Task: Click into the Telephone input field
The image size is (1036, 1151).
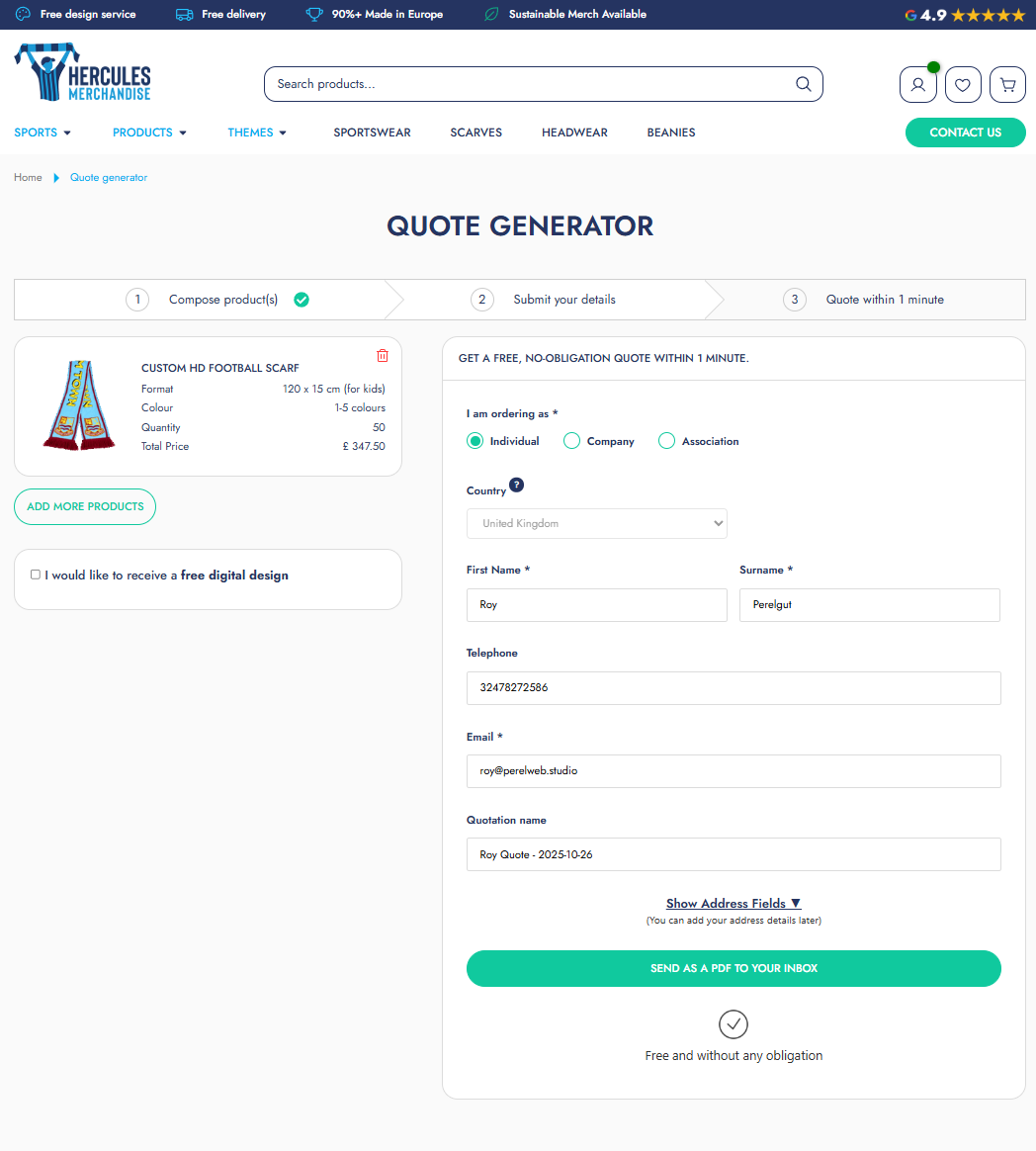Action: (x=733, y=687)
